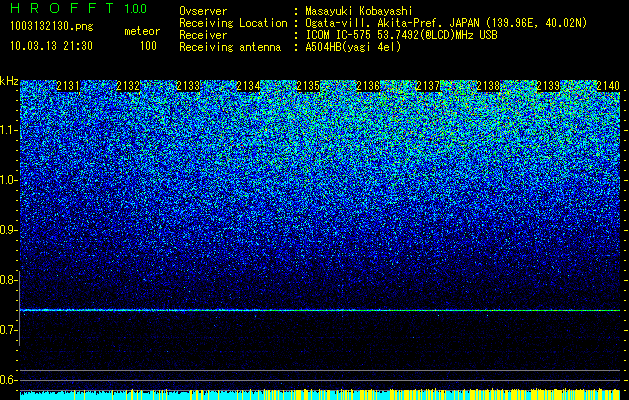The image size is (629, 400).
Task: Click time marker 2135
Action: 308,86
